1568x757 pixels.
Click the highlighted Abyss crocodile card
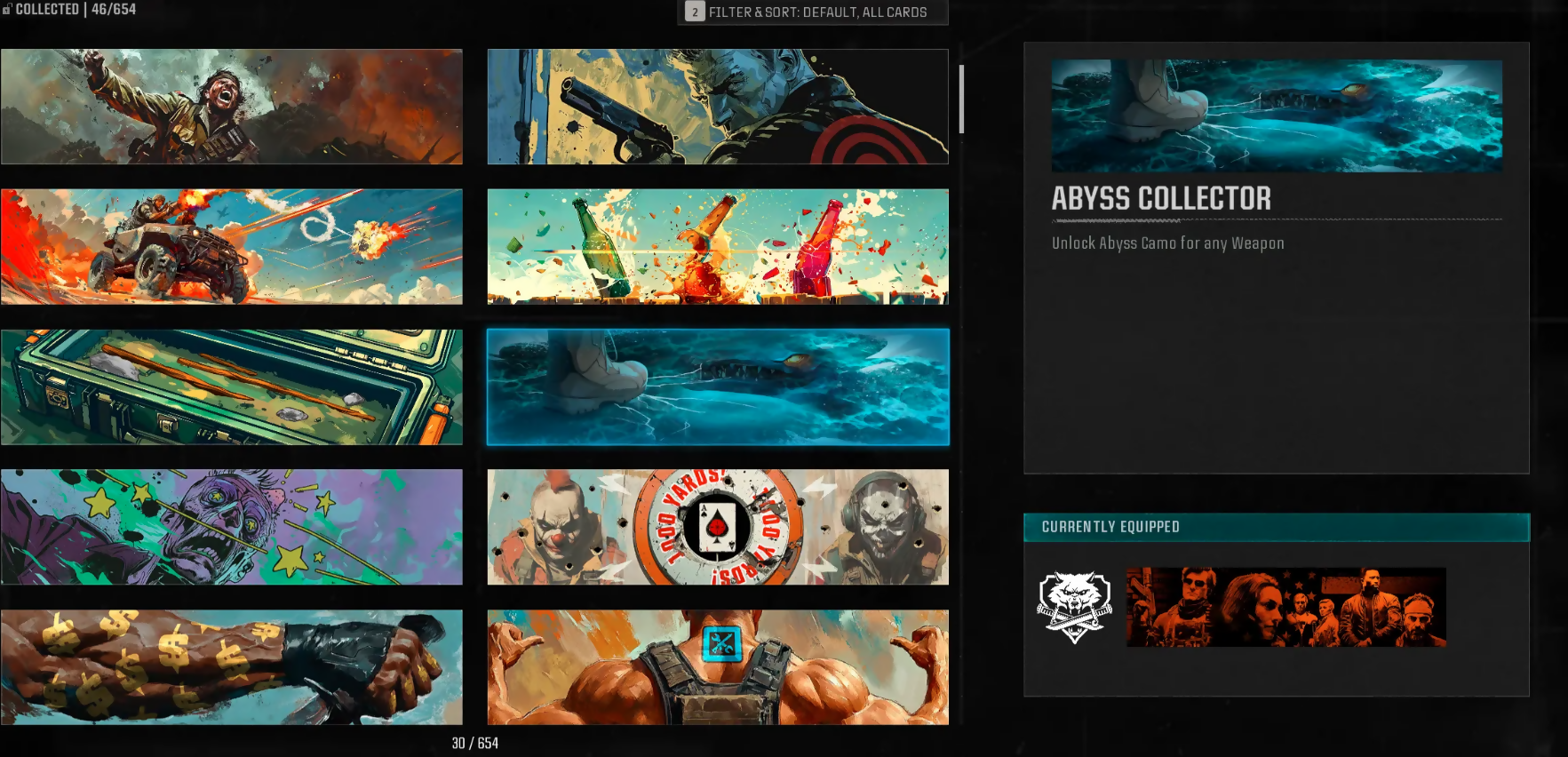click(717, 386)
